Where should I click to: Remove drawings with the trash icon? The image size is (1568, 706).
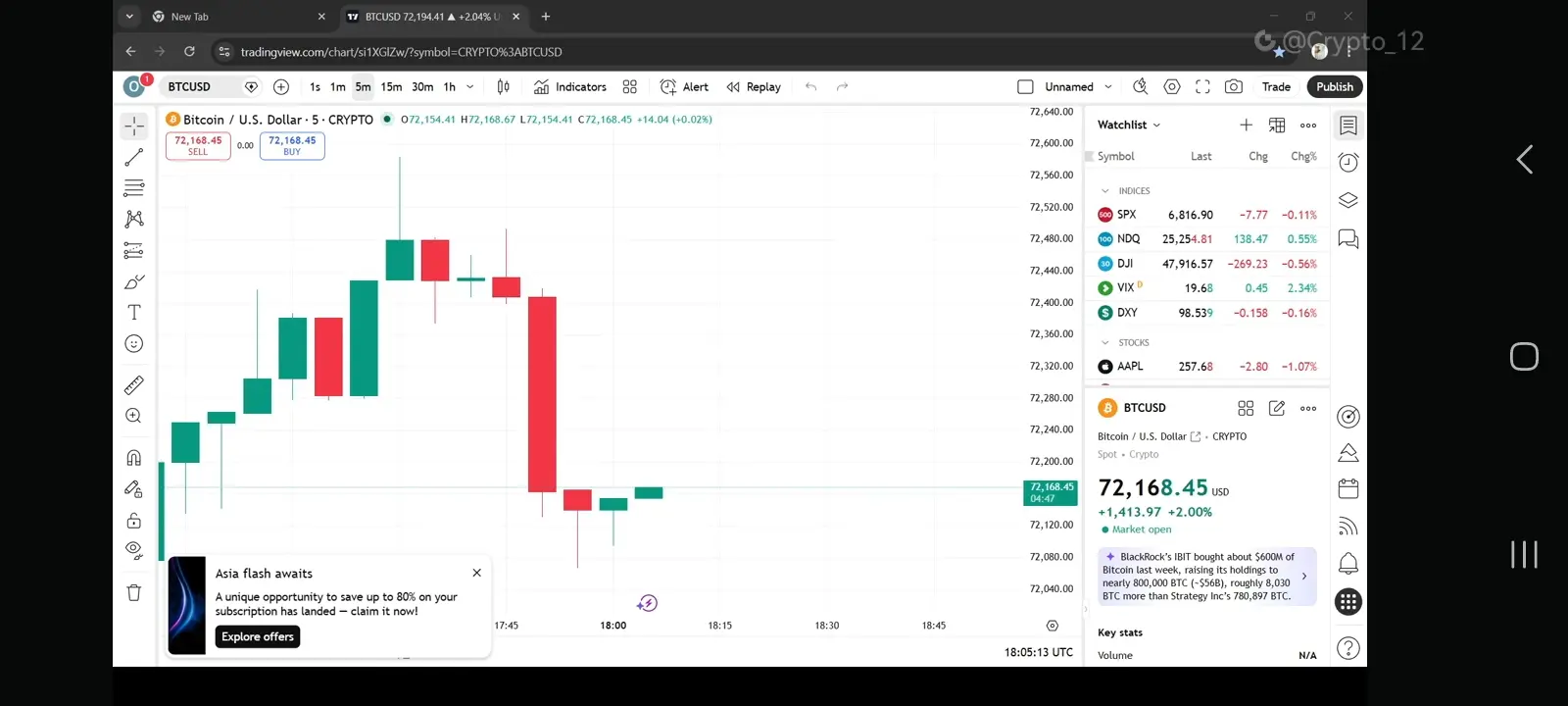(x=134, y=592)
